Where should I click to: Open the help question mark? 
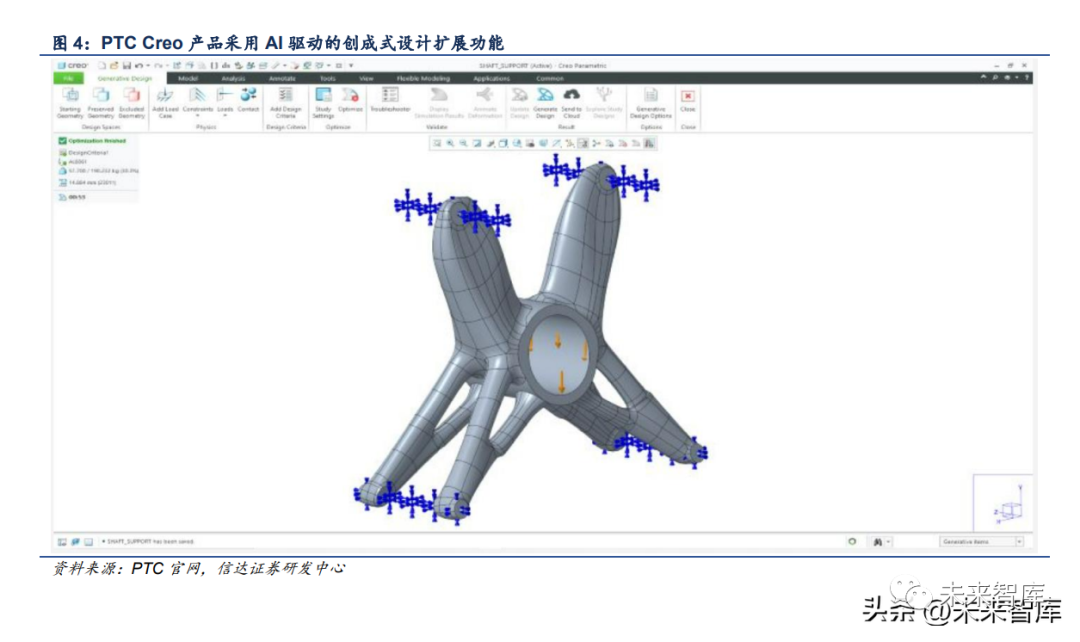(1027, 77)
